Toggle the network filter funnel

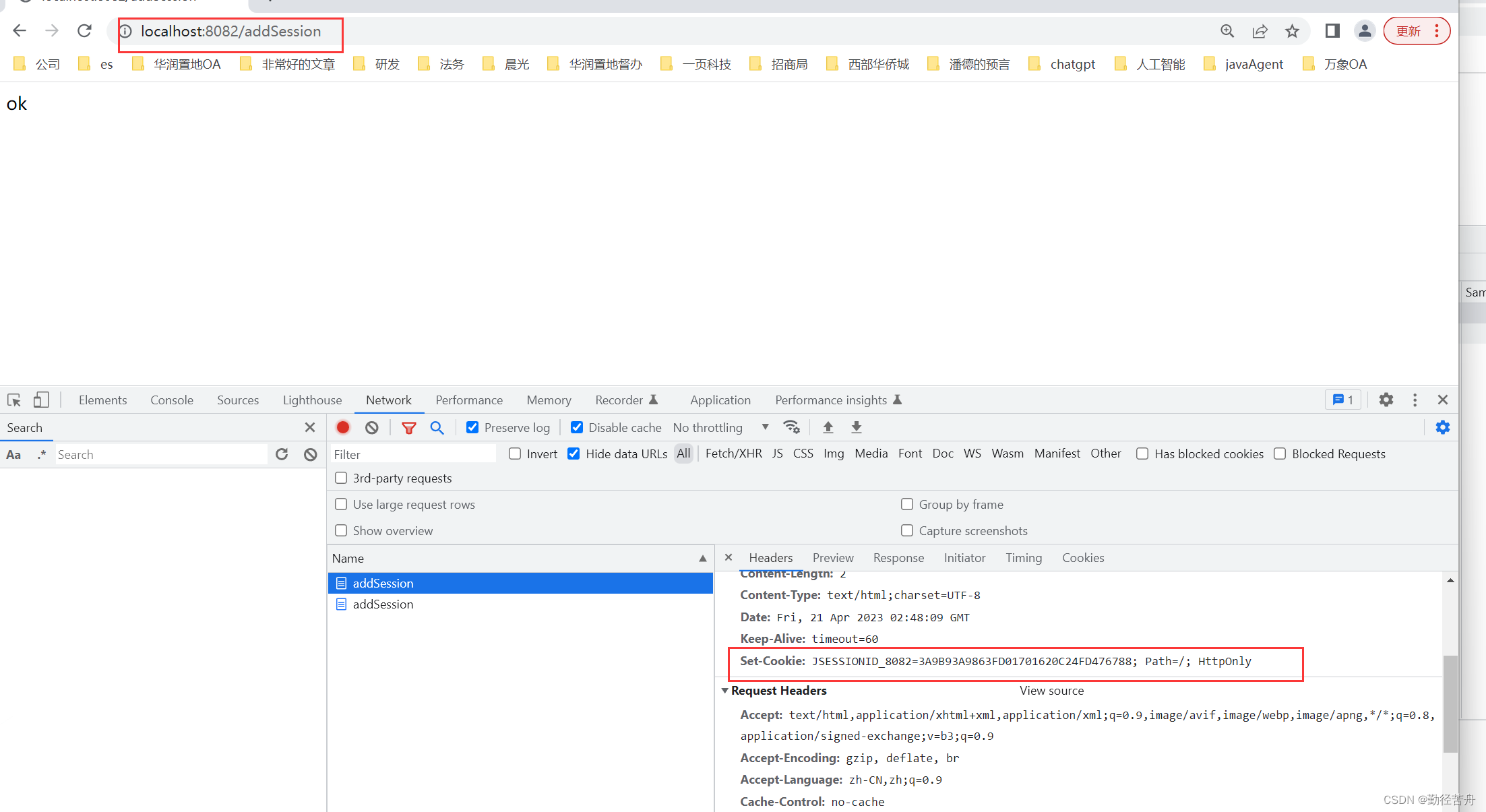click(x=409, y=427)
